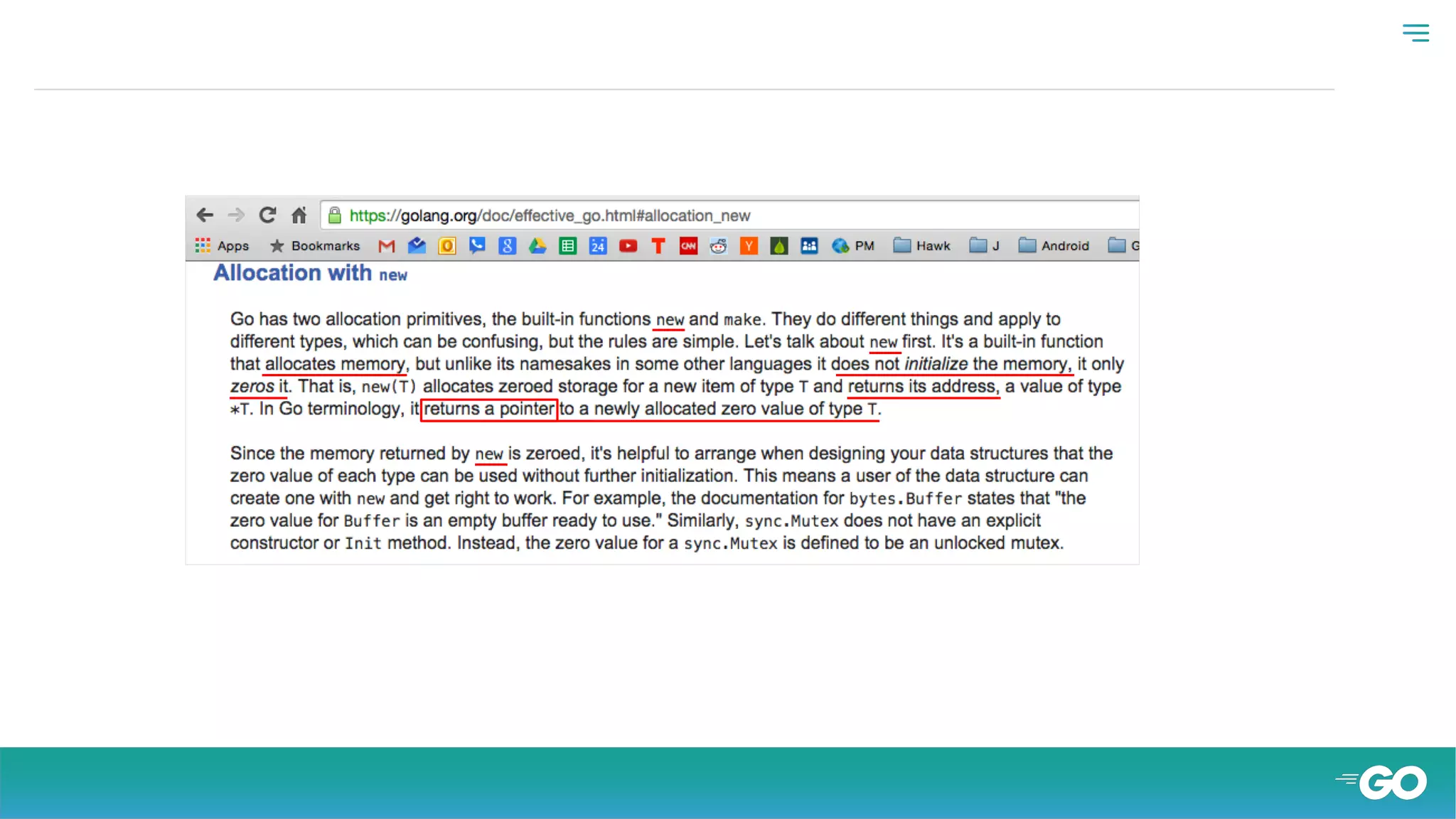Open the Google Sheets bookmark icon
Viewport: 1456px width, 819px height.
pyautogui.click(x=567, y=246)
